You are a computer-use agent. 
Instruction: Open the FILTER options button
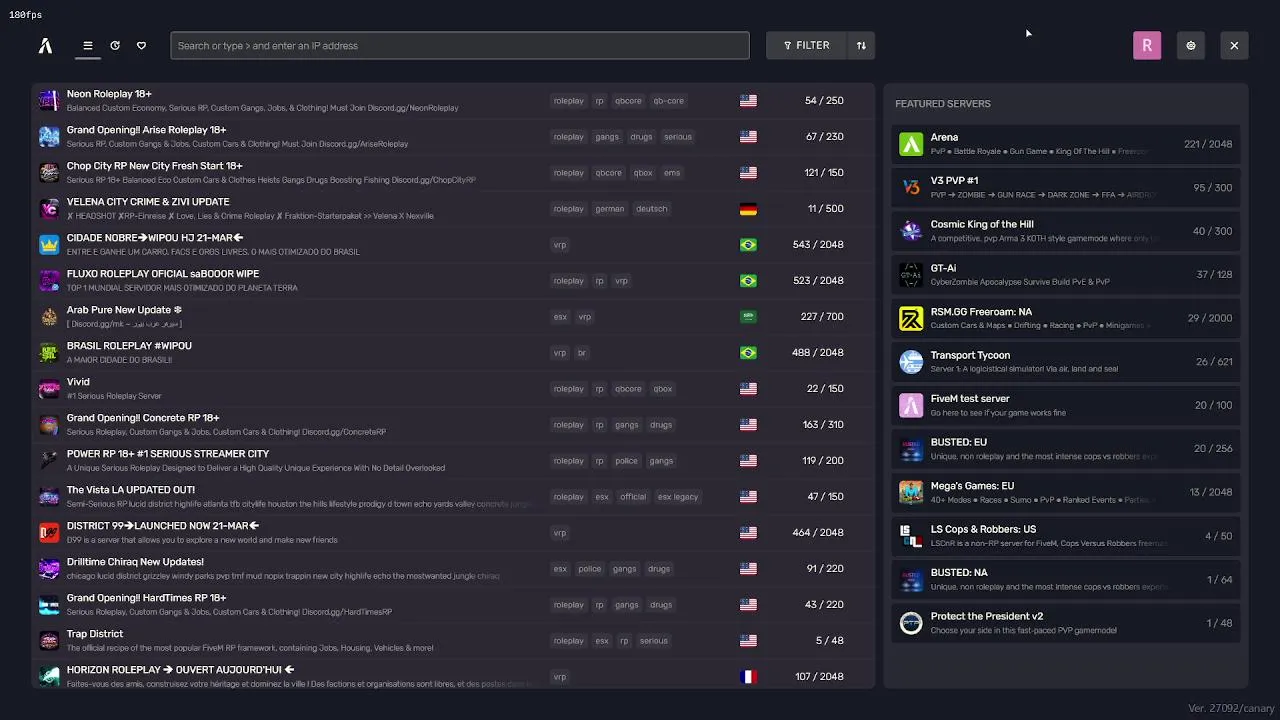click(x=806, y=45)
